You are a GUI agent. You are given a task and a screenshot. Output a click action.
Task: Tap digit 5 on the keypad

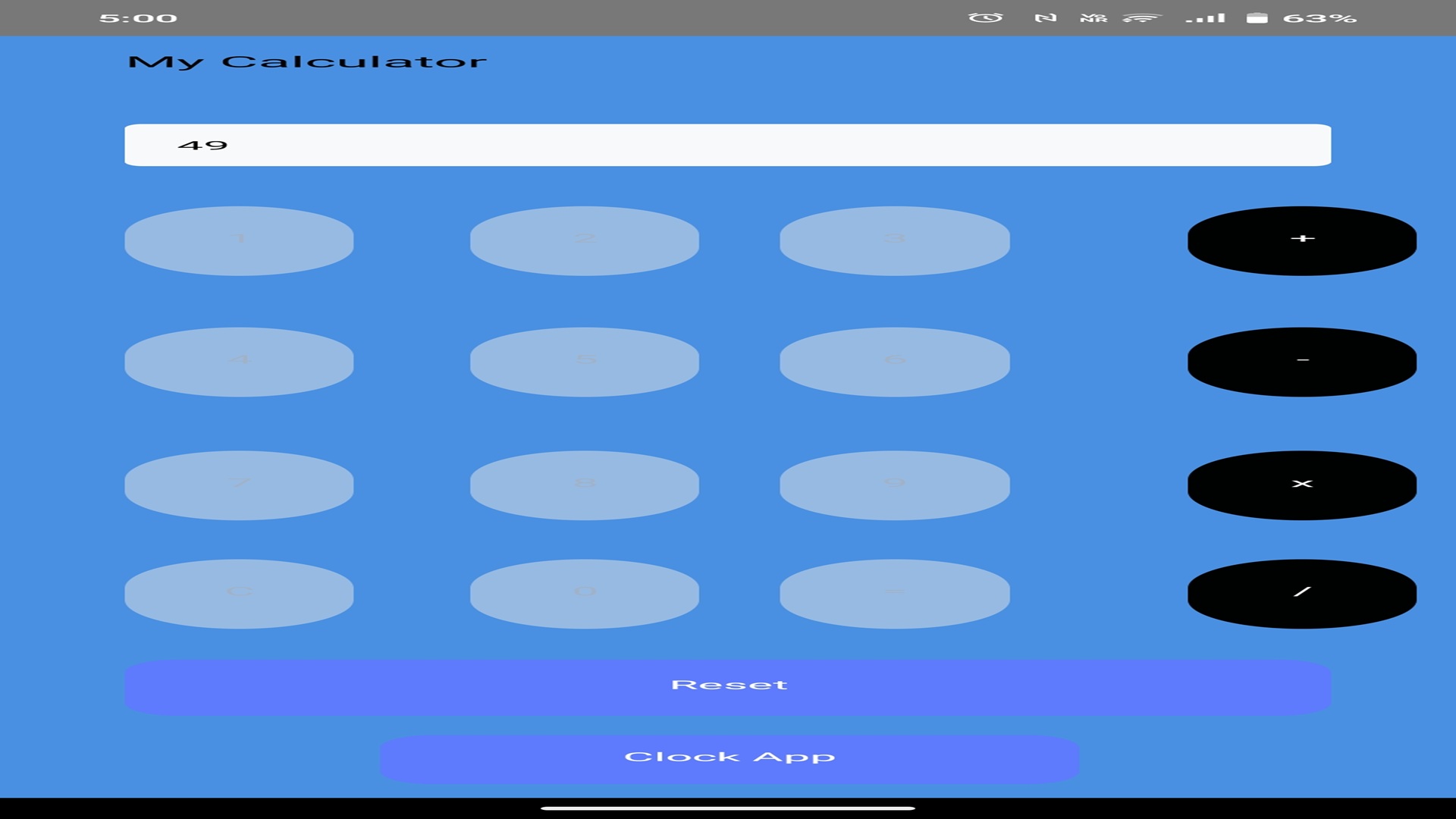(x=585, y=362)
